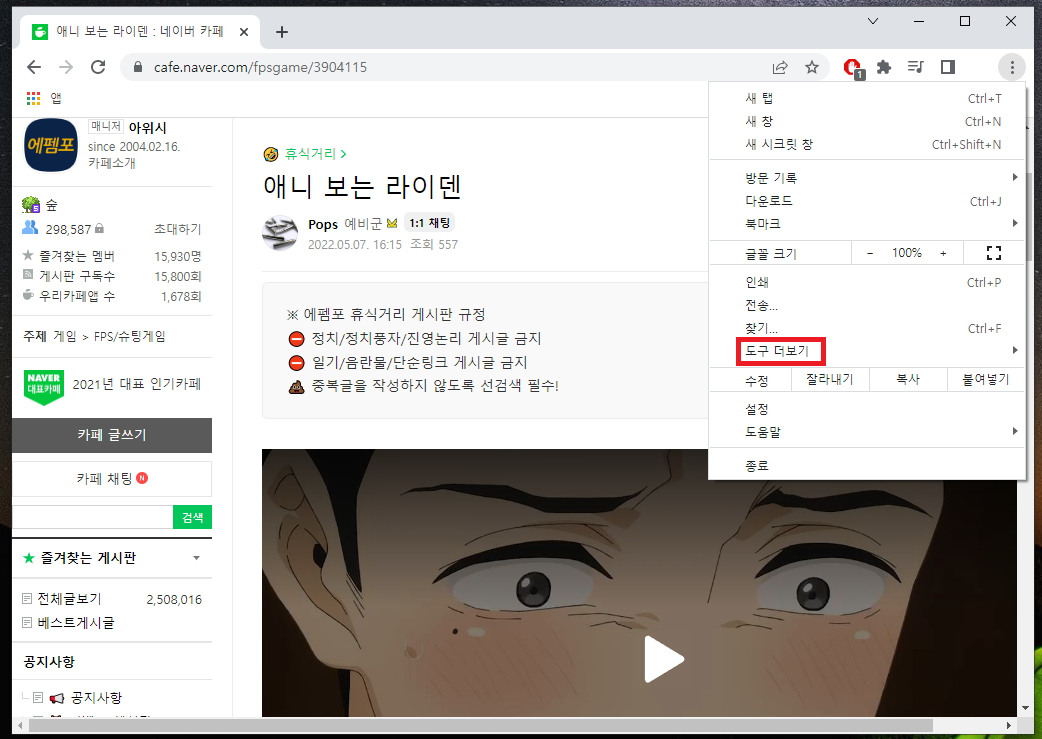
Task: Go forward to the next page
Action: (66, 67)
